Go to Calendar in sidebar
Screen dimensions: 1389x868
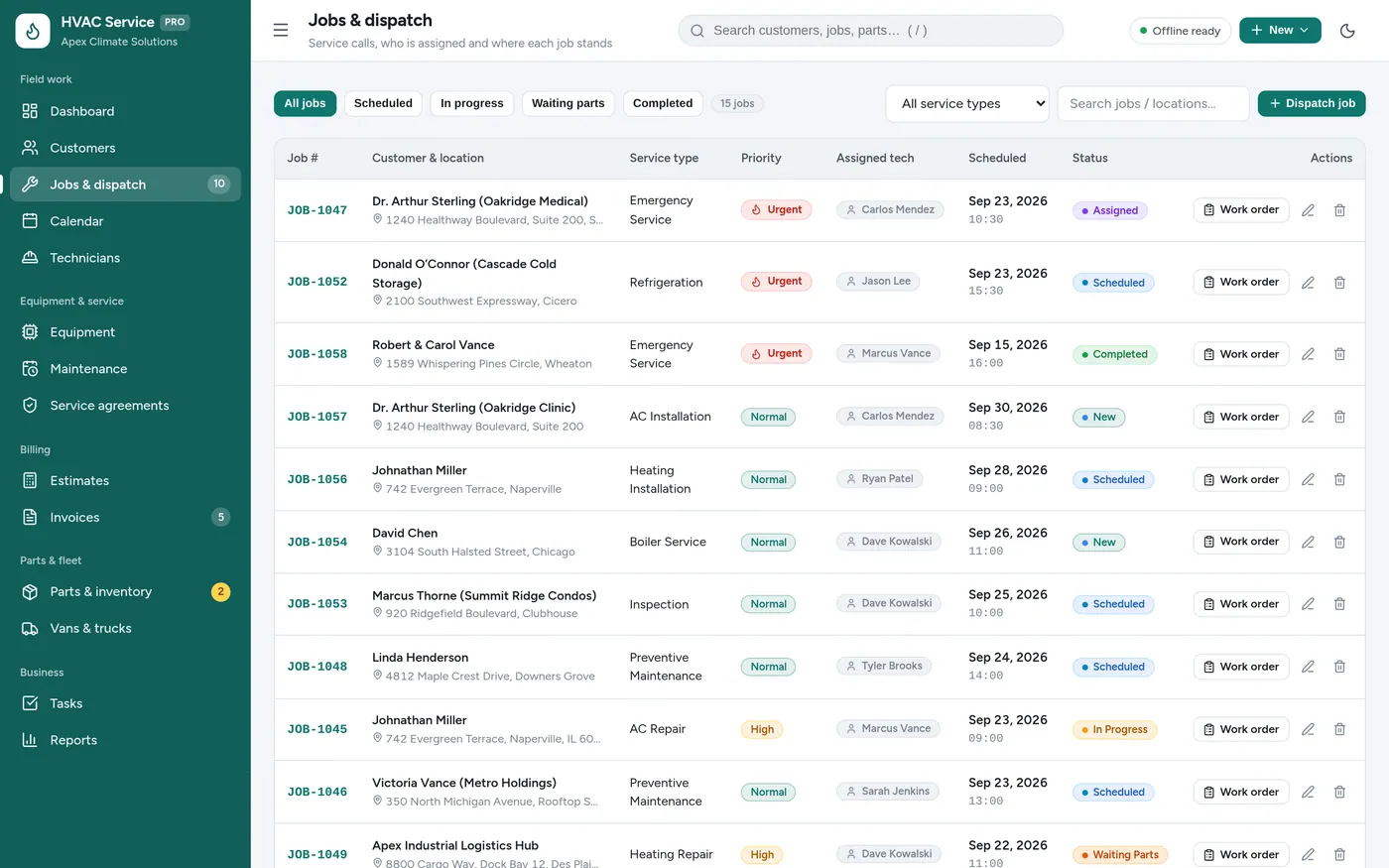click(125, 221)
